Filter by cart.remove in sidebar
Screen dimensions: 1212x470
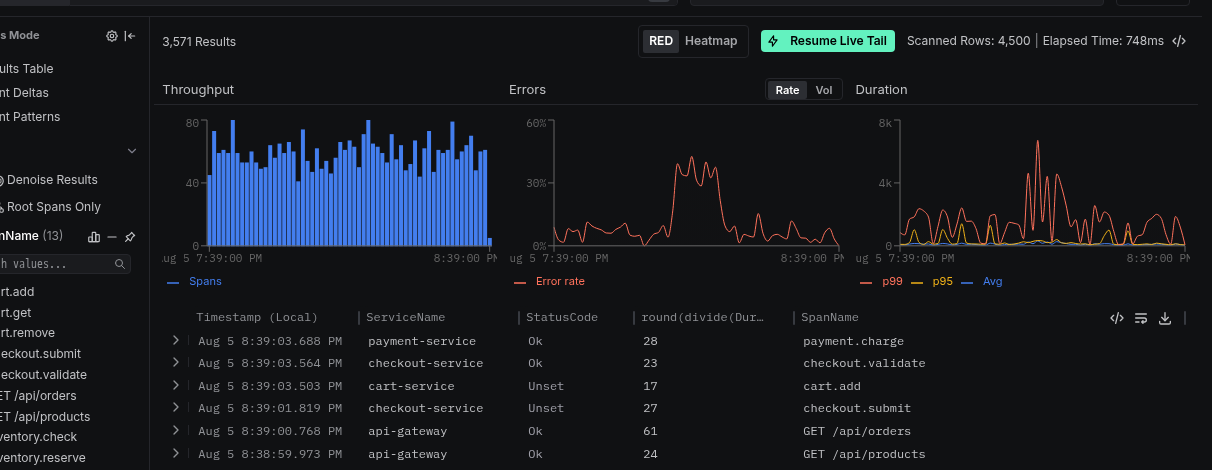28,333
